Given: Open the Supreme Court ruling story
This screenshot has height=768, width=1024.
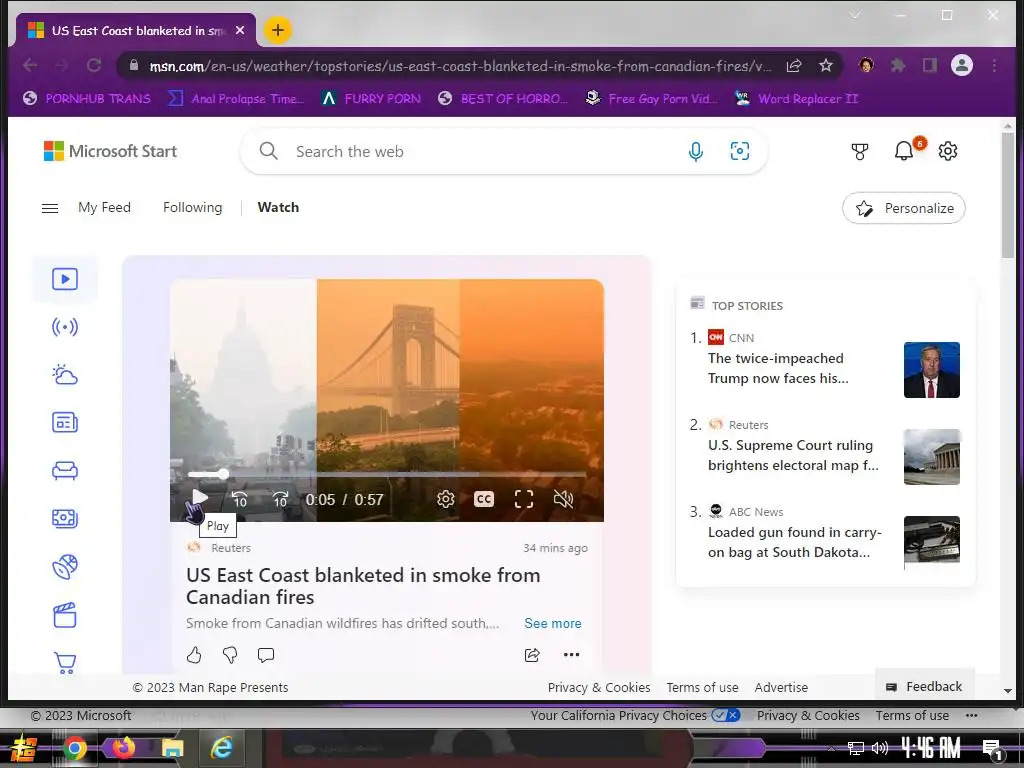Looking at the screenshot, I should pos(793,455).
